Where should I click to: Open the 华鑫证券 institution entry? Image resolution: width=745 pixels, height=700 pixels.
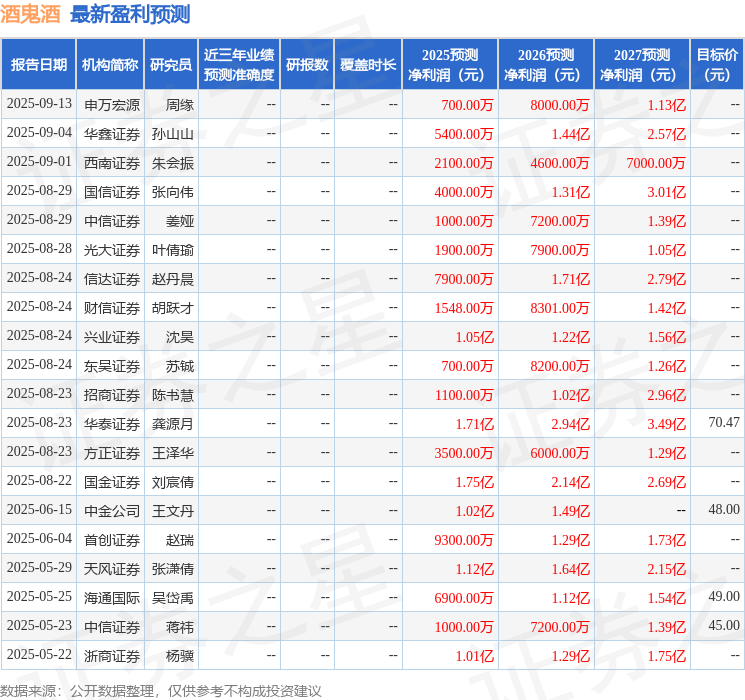tap(112, 133)
